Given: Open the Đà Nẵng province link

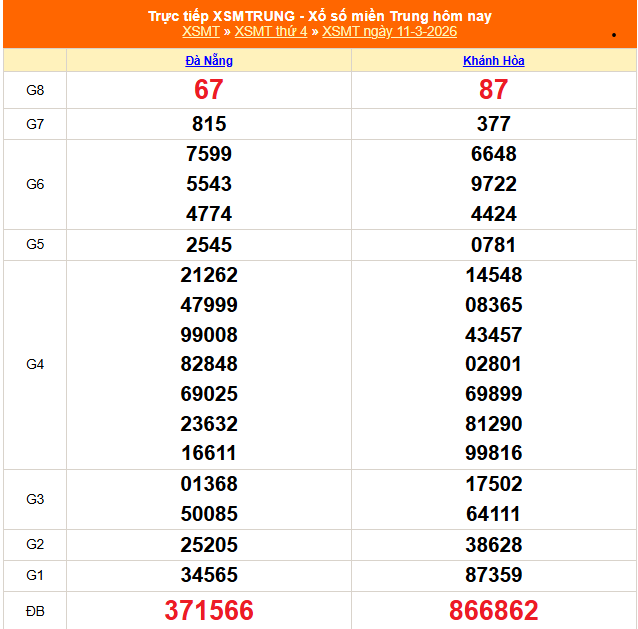Looking at the screenshot, I should [209, 61].
